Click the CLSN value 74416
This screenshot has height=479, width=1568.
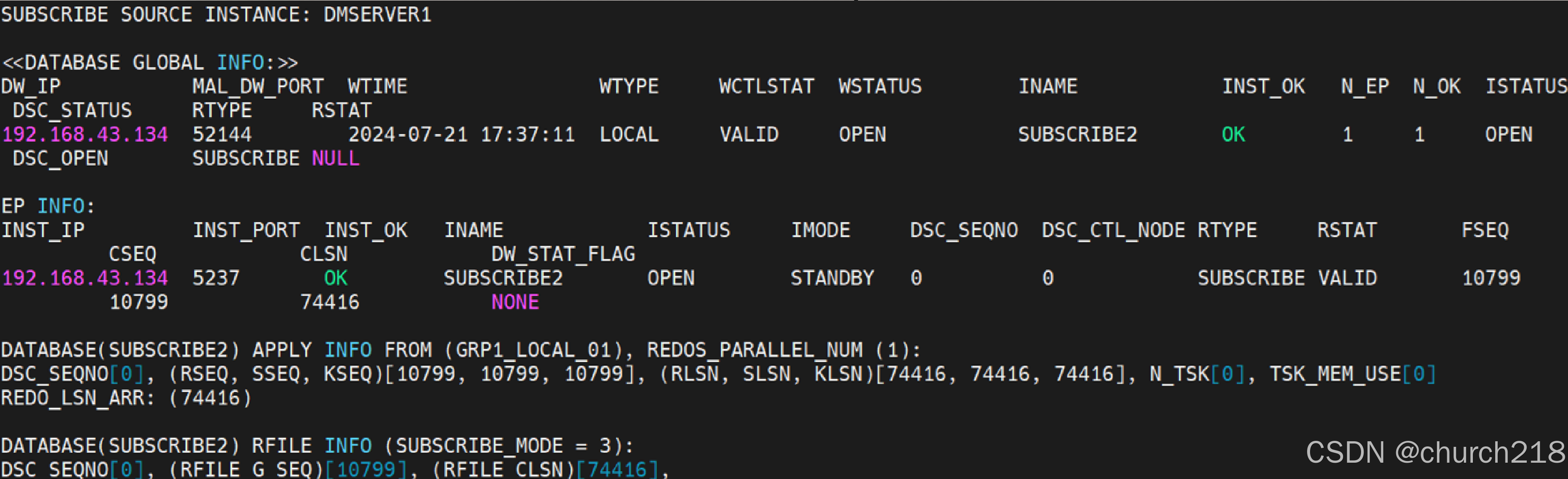(x=329, y=302)
